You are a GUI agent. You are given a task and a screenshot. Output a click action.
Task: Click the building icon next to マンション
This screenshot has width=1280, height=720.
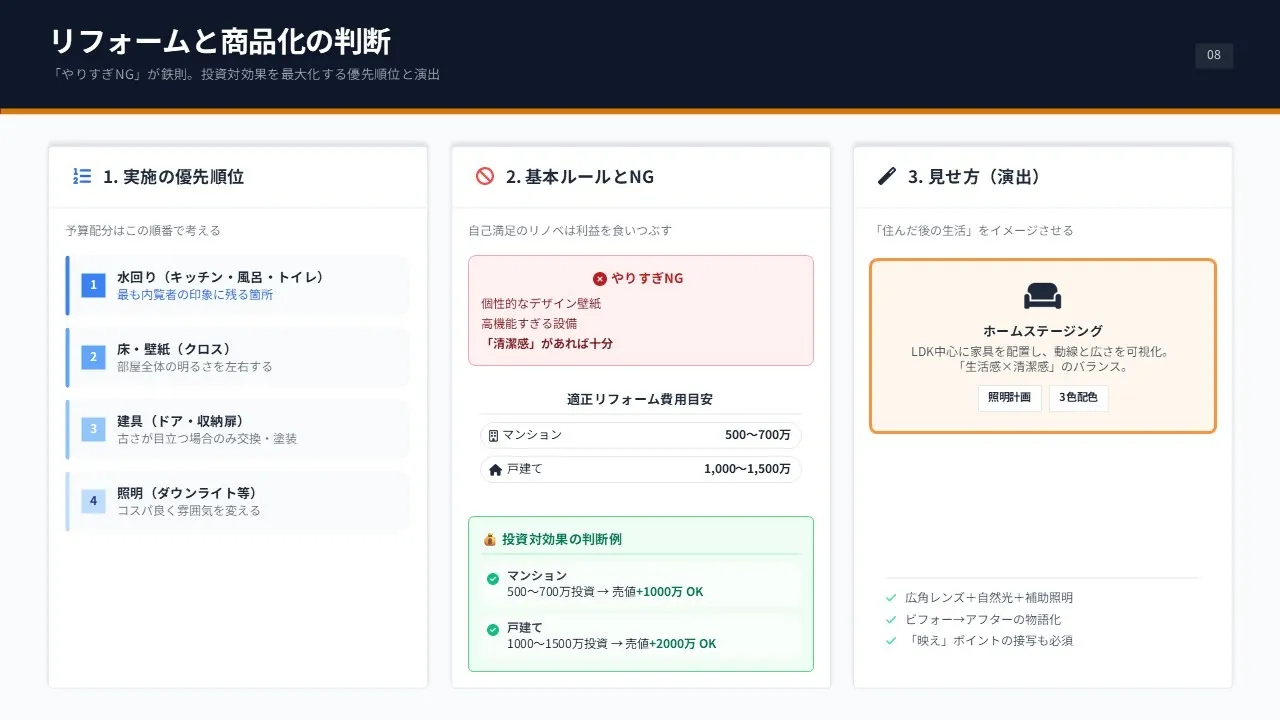(493, 436)
